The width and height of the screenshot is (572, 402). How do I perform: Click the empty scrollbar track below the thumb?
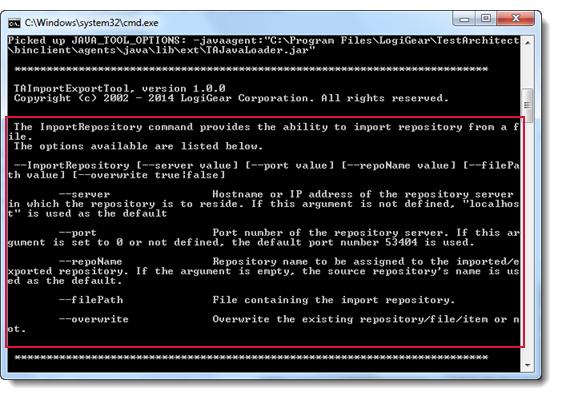(x=527, y=241)
